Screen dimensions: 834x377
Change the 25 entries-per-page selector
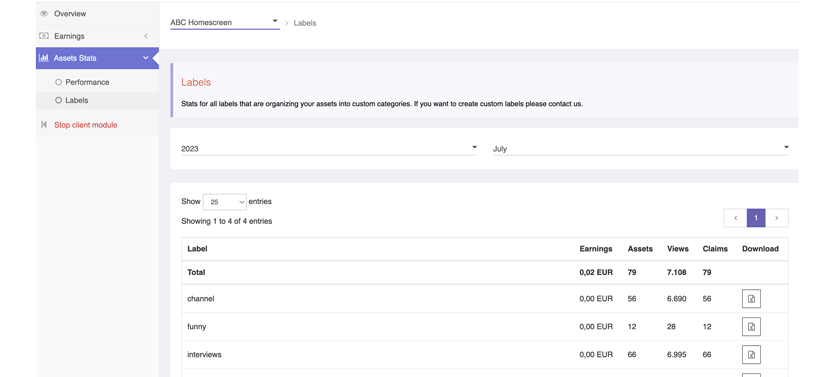click(224, 202)
